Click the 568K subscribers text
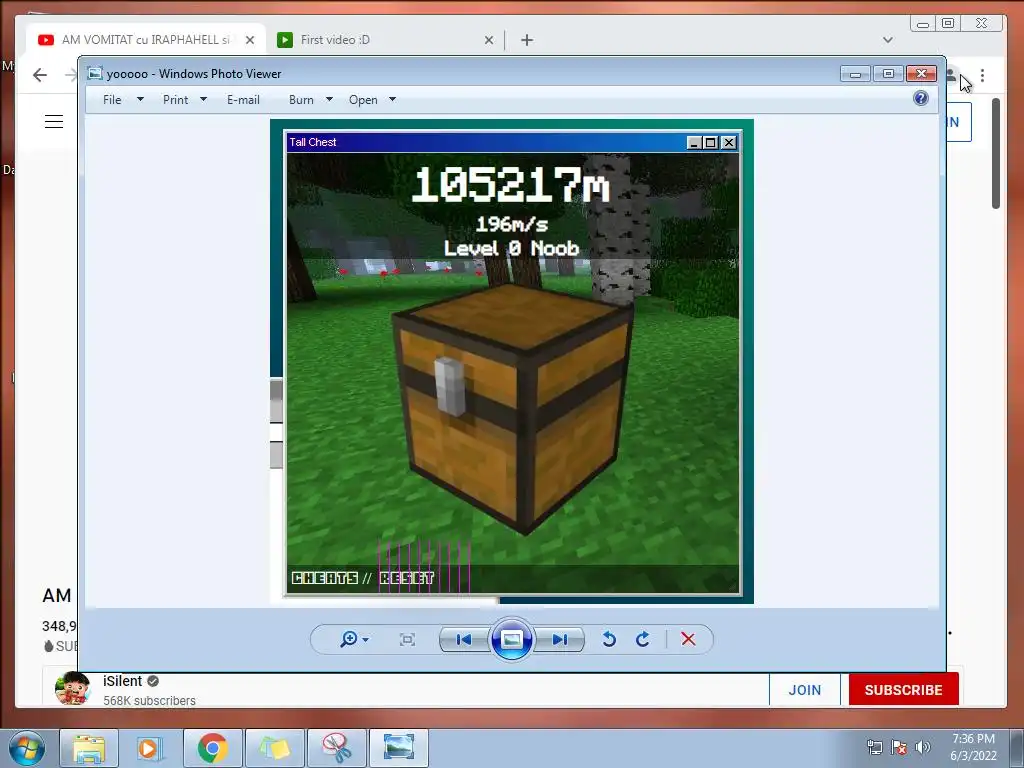Screen dimensions: 1024x768 click(x=150, y=701)
